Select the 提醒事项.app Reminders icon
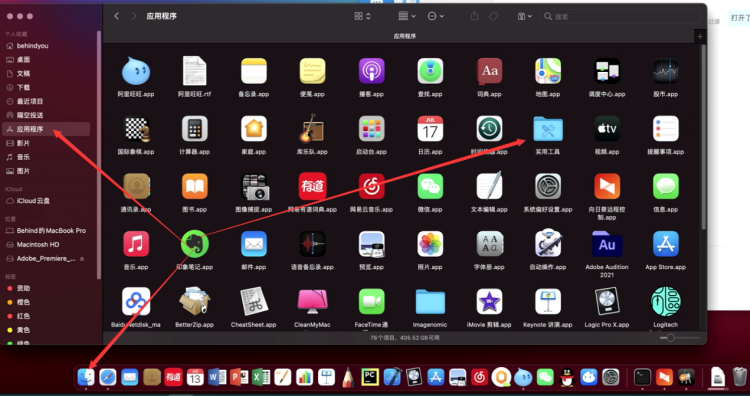The image size is (750, 396). 666,129
